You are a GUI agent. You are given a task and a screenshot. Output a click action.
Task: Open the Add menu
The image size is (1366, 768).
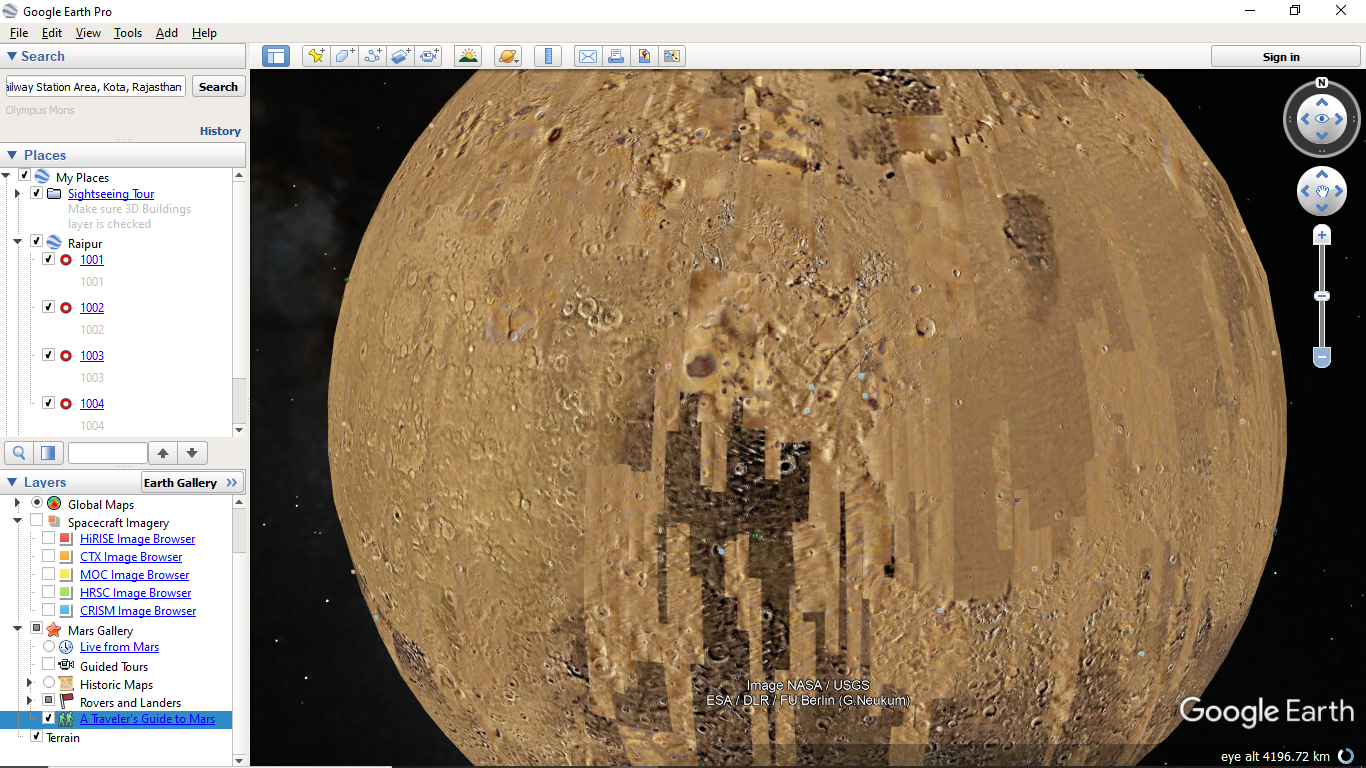point(166,33)
